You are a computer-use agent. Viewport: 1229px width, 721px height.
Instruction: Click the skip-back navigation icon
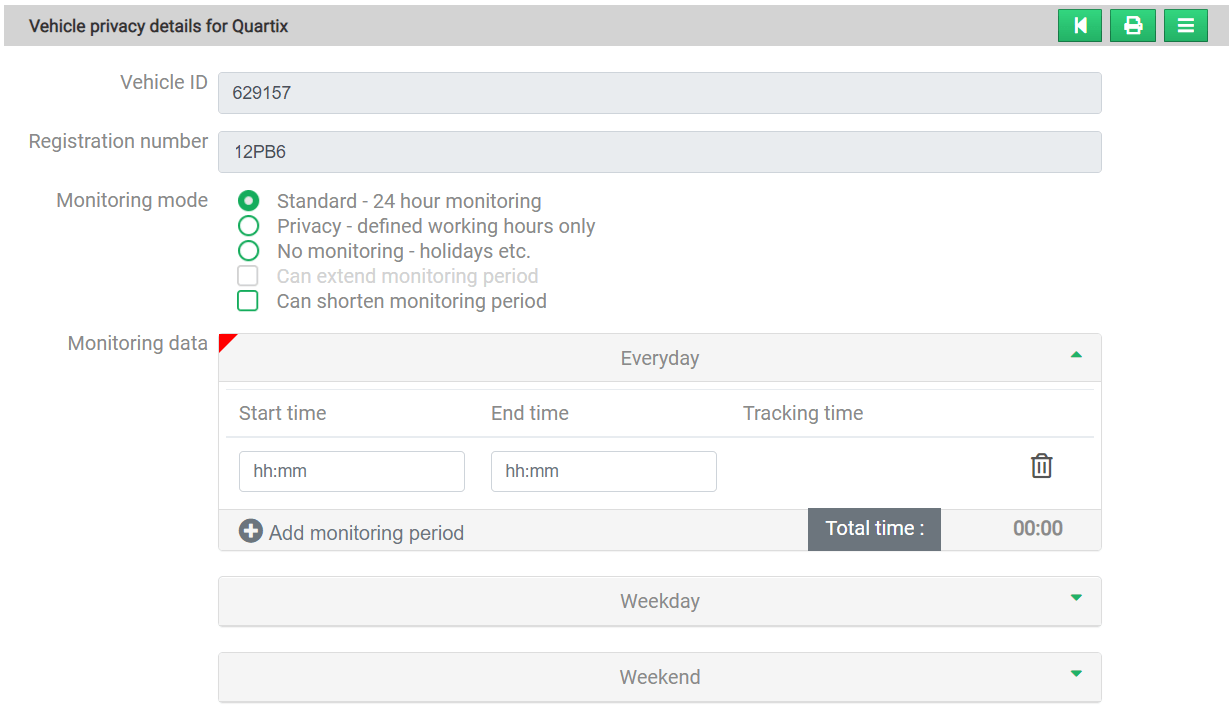1079,25
